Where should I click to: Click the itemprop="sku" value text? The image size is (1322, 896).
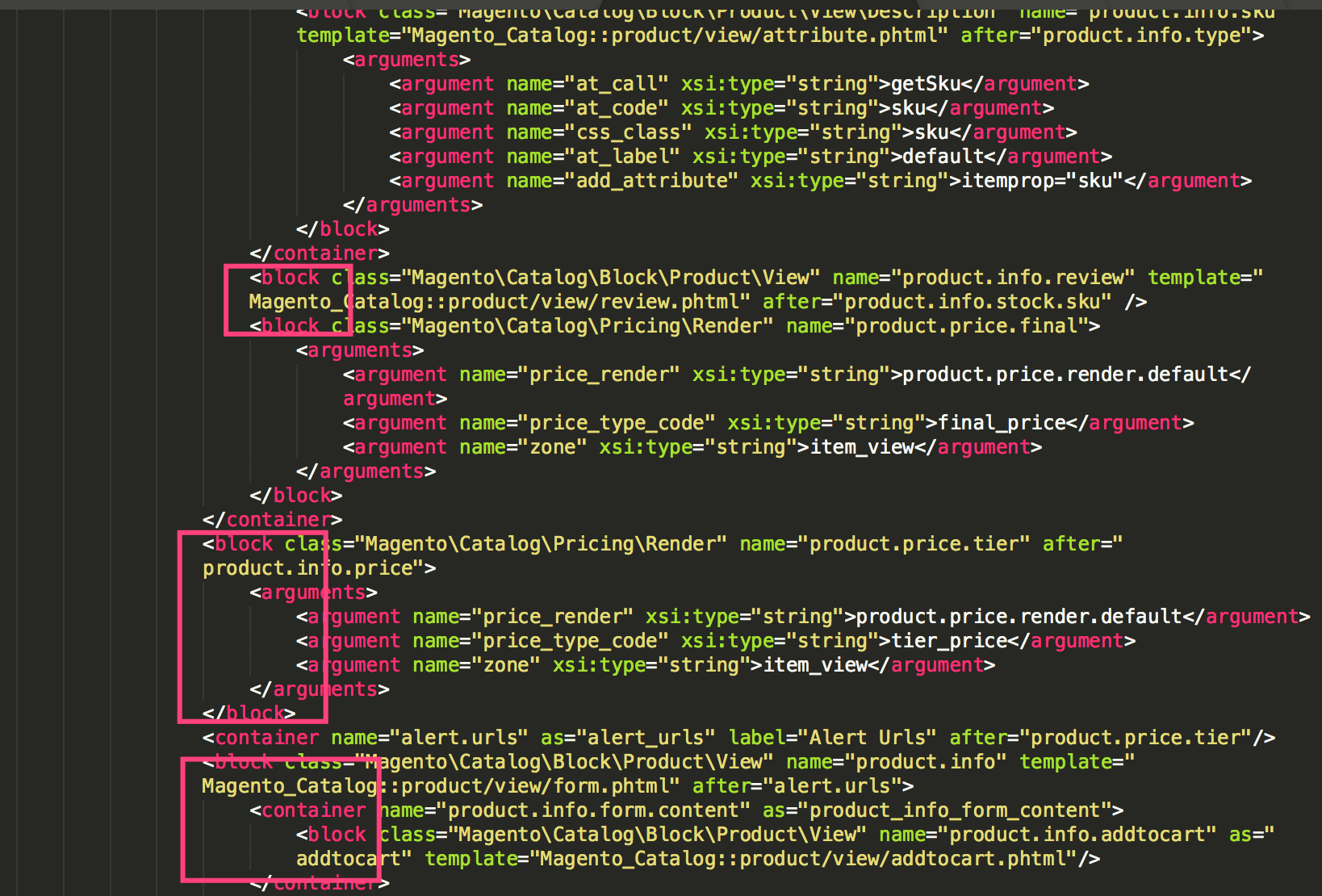[1043, 181]
